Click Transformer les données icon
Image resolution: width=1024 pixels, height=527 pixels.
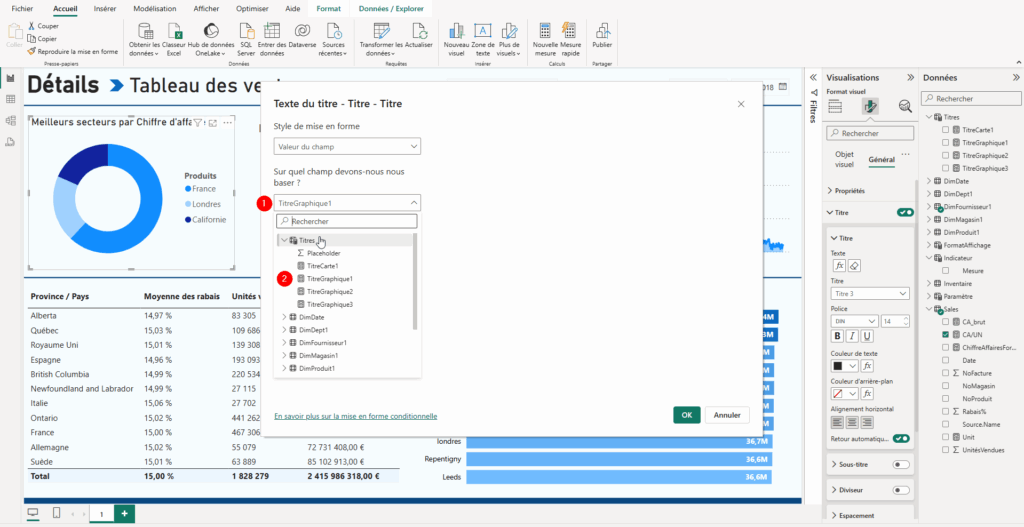pos(381,31)
